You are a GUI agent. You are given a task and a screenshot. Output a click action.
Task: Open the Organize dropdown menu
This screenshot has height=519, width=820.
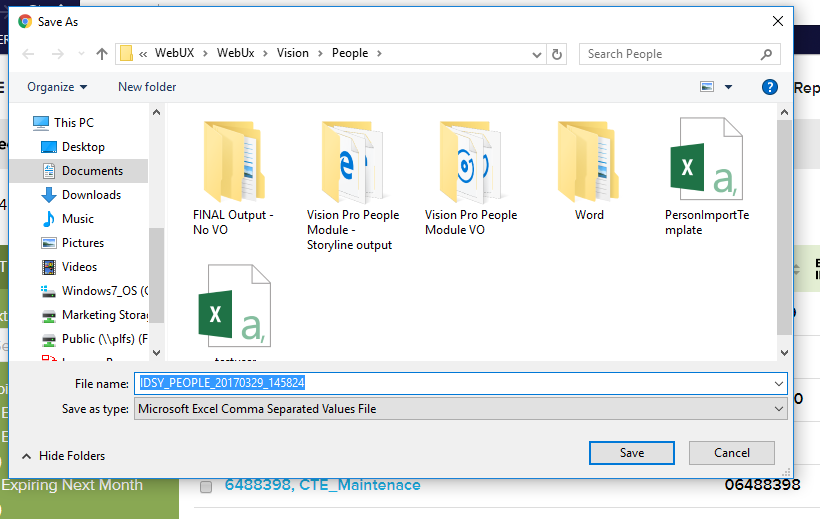[x=57, y=87]
